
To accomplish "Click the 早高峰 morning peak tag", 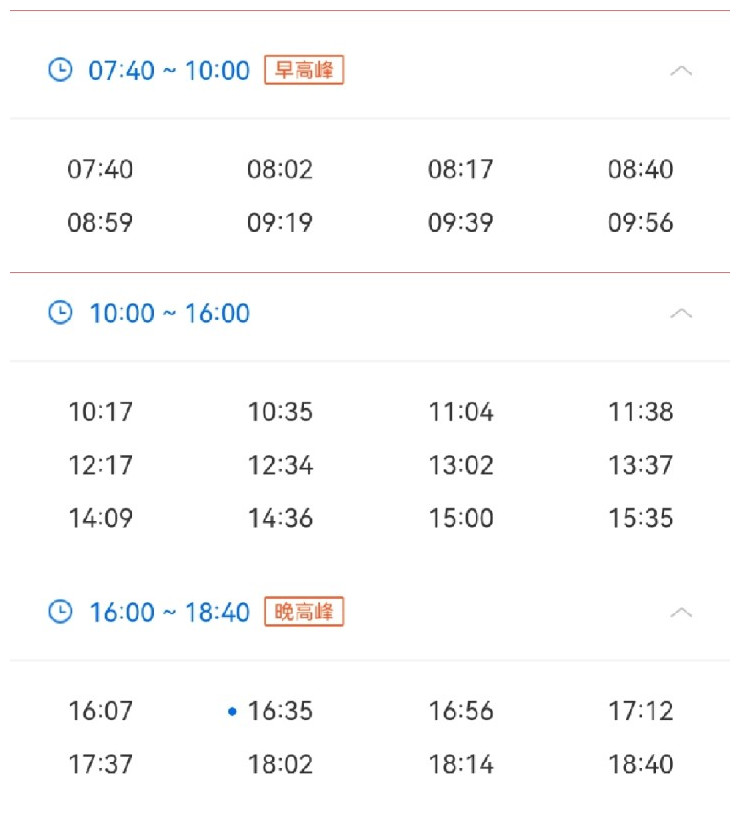I will click(x=304, y=71).
